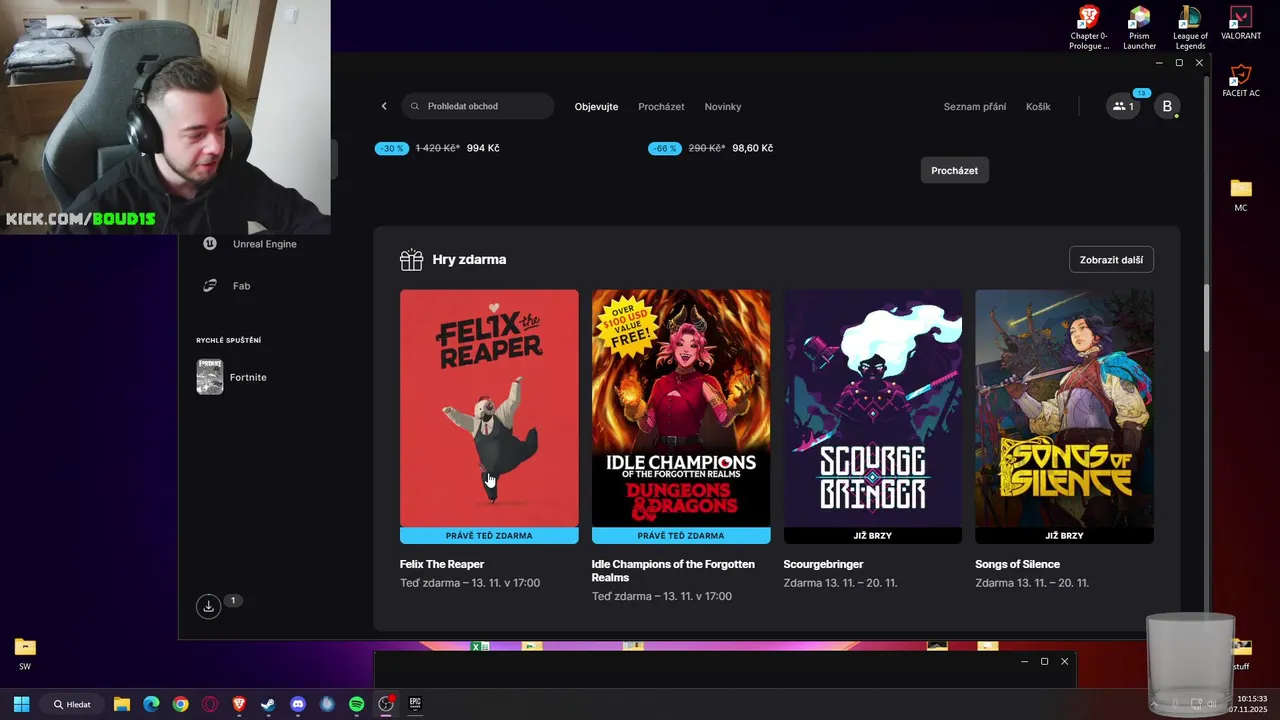
Task: Launch Google Chrome from the taskbar
Action: tap(180, 704)
